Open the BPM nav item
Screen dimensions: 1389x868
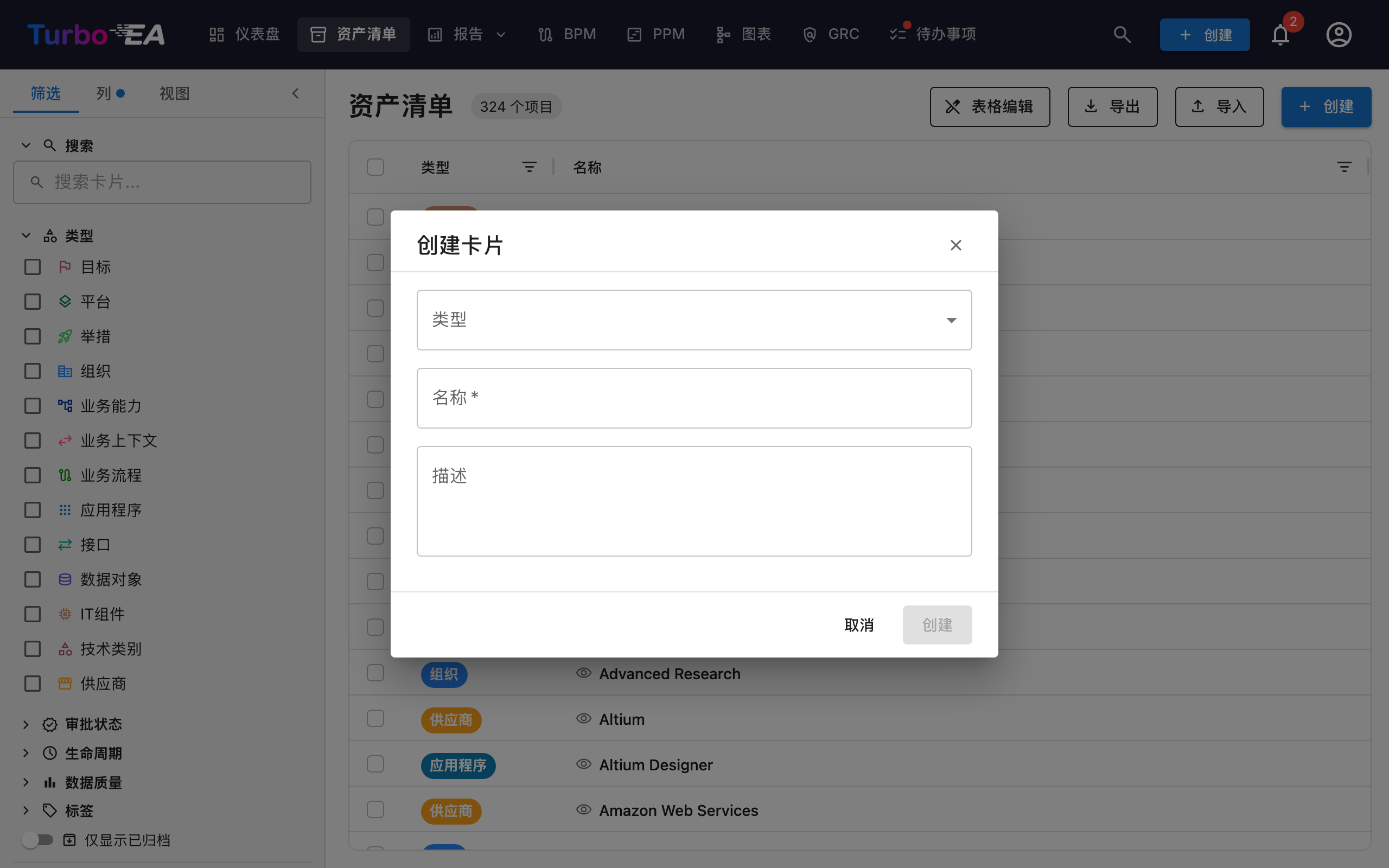[x=567, y=34]
